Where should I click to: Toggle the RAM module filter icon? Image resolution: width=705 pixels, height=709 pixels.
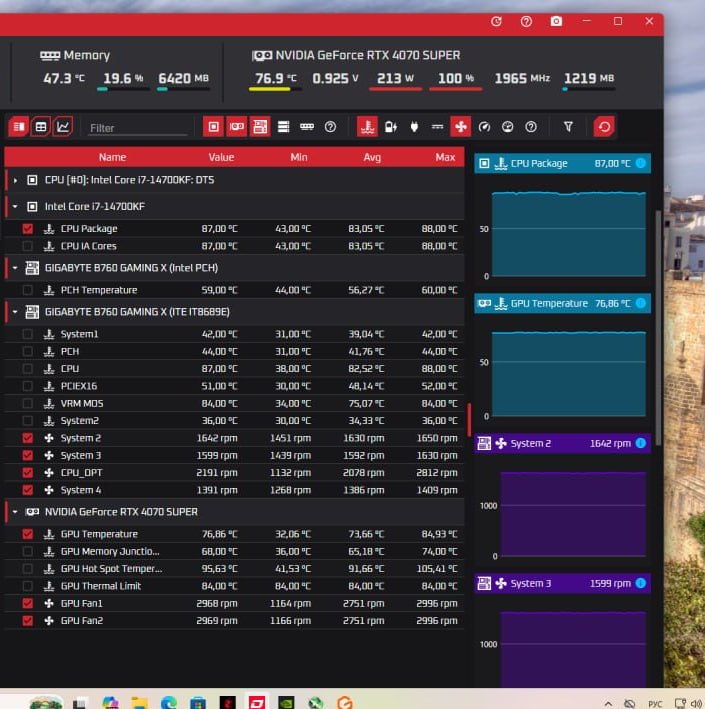(307, 127)
